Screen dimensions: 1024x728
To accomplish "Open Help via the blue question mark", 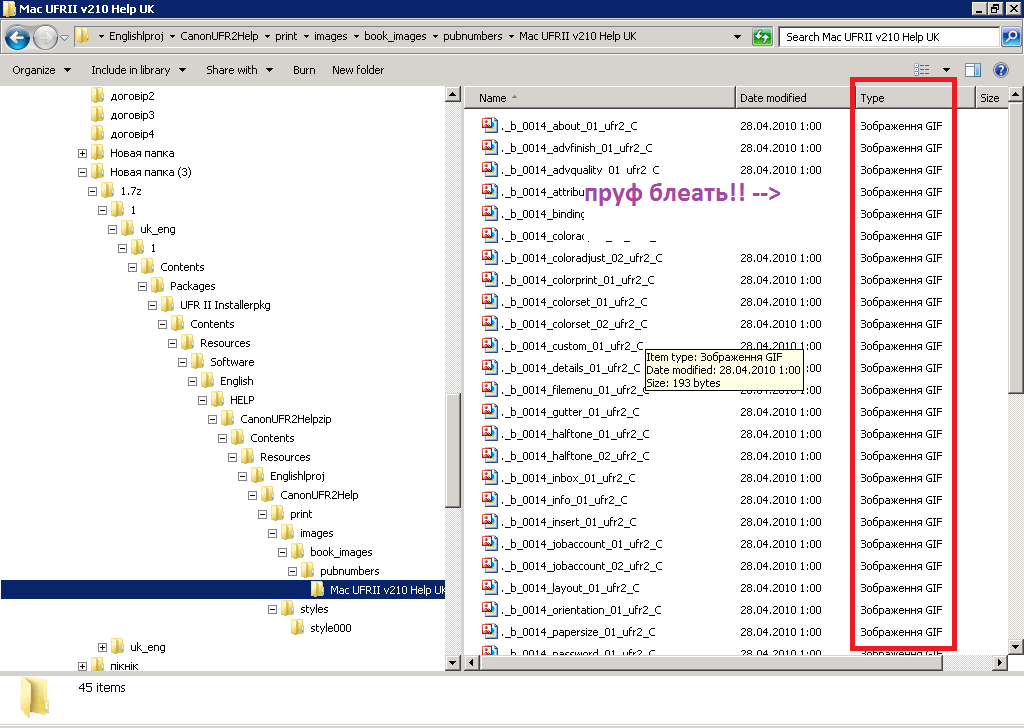I will click(1000, 70).
